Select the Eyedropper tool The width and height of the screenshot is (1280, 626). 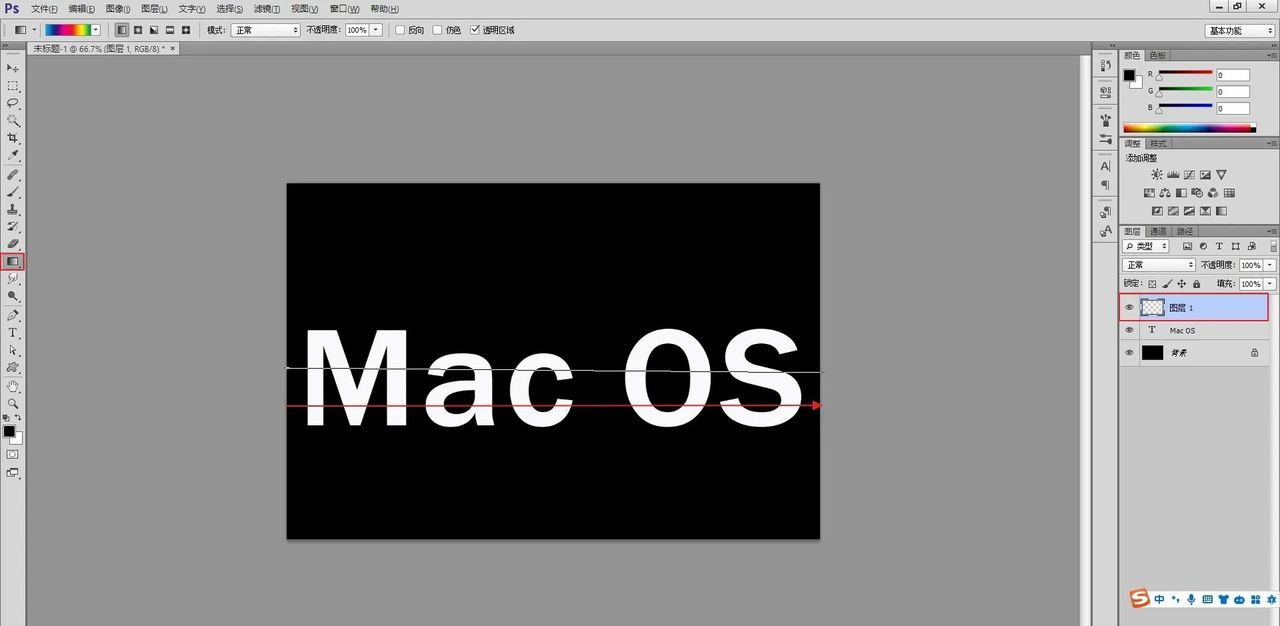point(13,156)
